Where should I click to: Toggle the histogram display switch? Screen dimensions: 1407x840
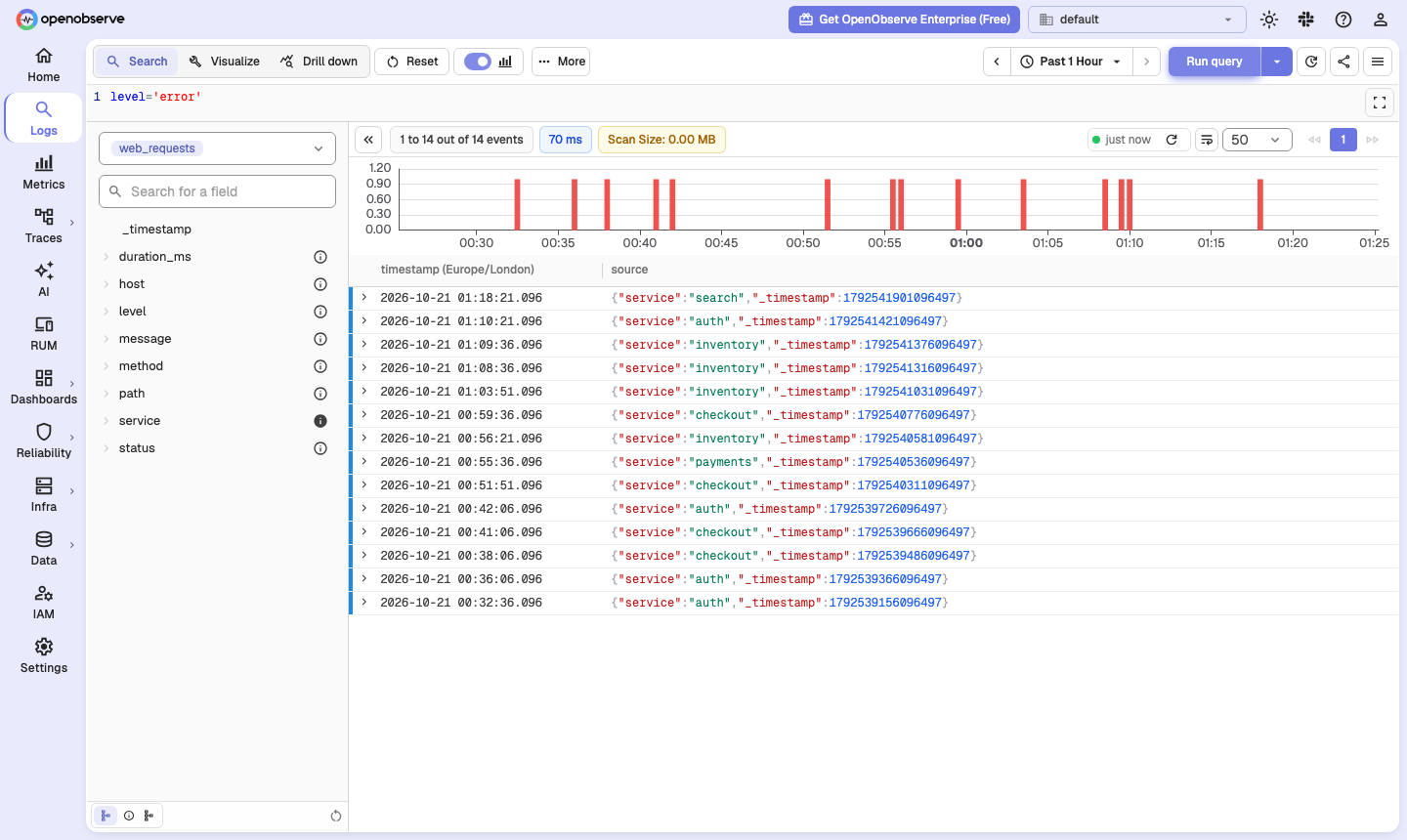click(x=478, y=62)
